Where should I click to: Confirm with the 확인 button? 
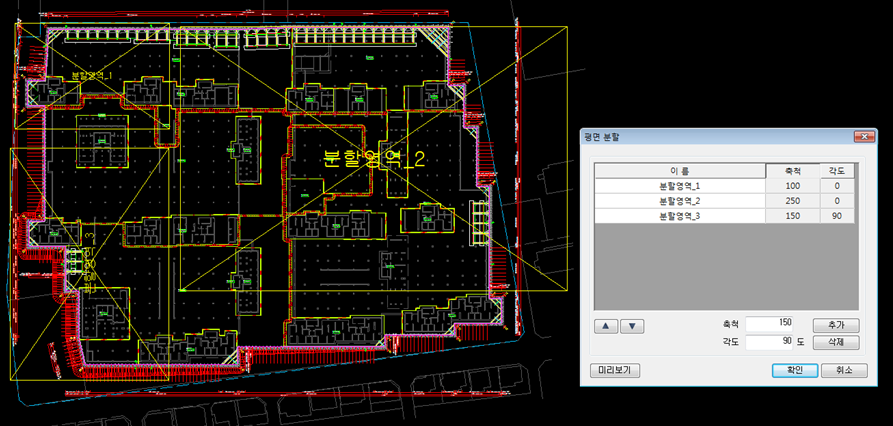click(794, 370)
